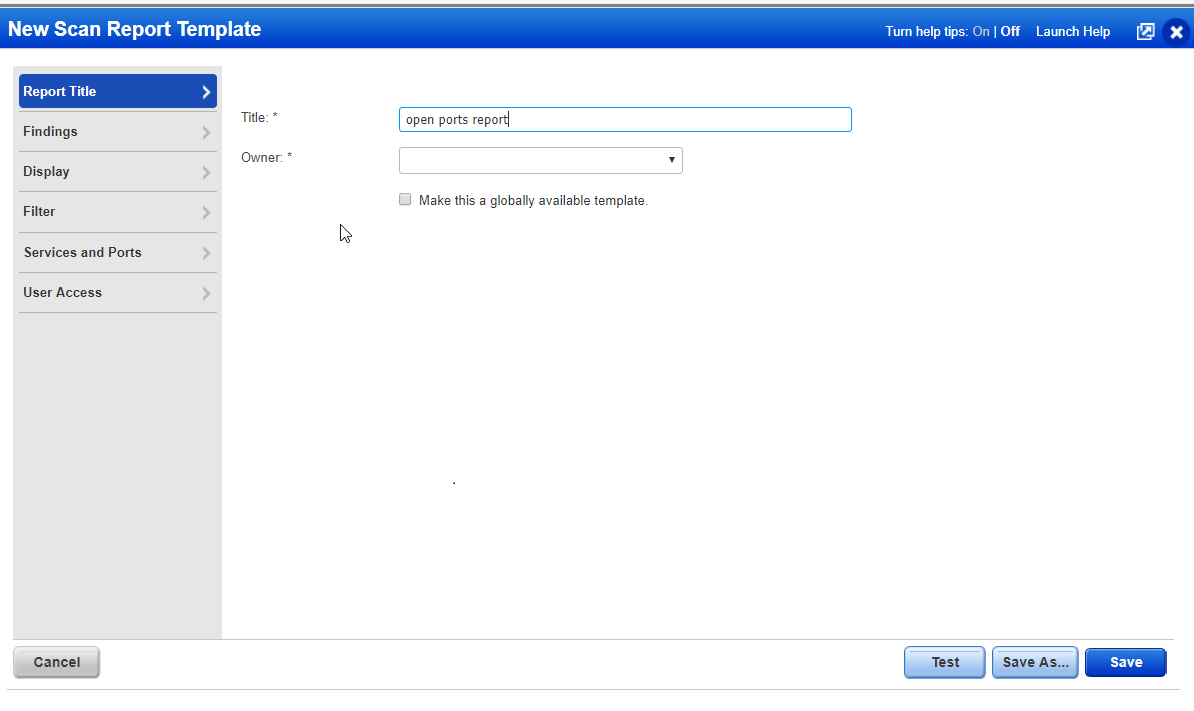This screenshot has height=711, width=1194.
Task: Focus the Title text field
Action: [x=625, y=120]
